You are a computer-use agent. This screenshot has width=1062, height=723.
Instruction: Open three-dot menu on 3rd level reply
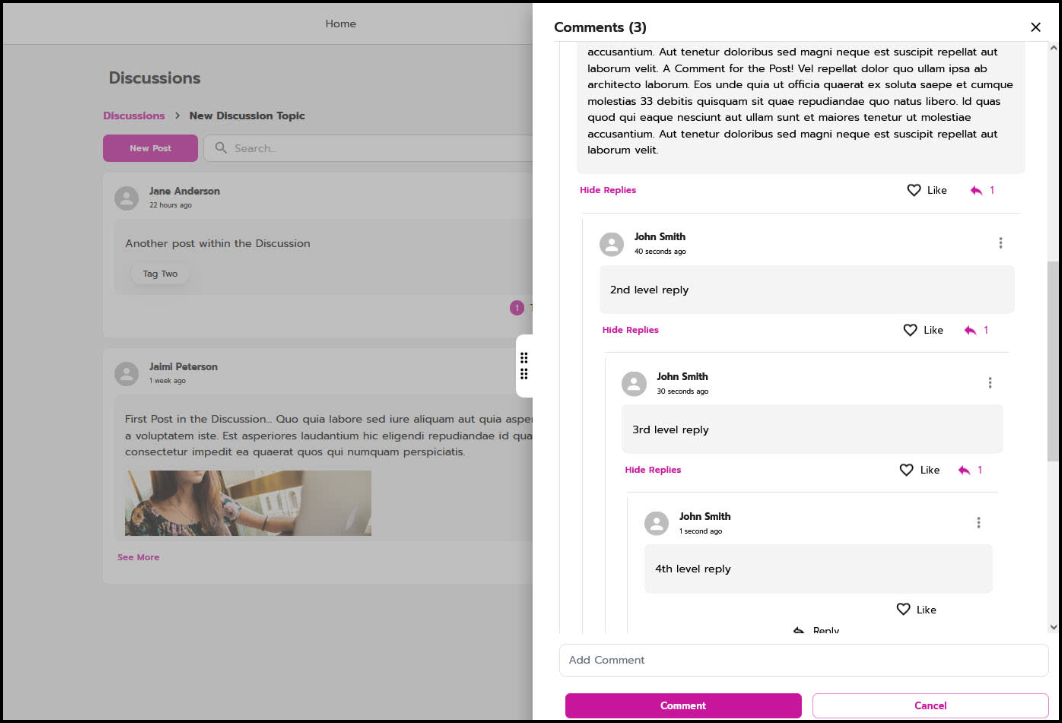989,383
